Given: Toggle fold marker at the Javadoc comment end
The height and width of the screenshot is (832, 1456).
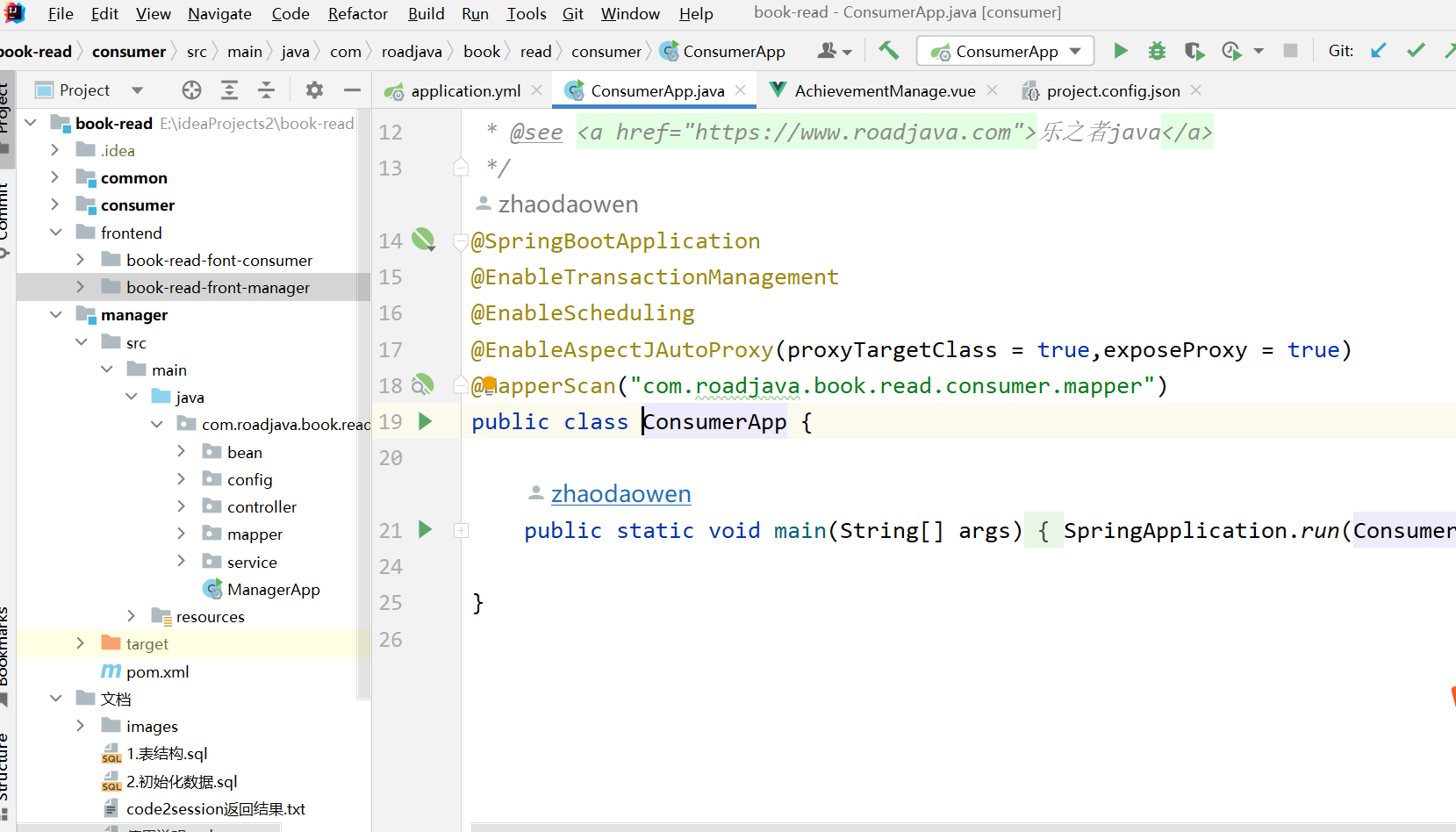Looking at the screenshot, I should pyautogui.click(x=461, y=167).
